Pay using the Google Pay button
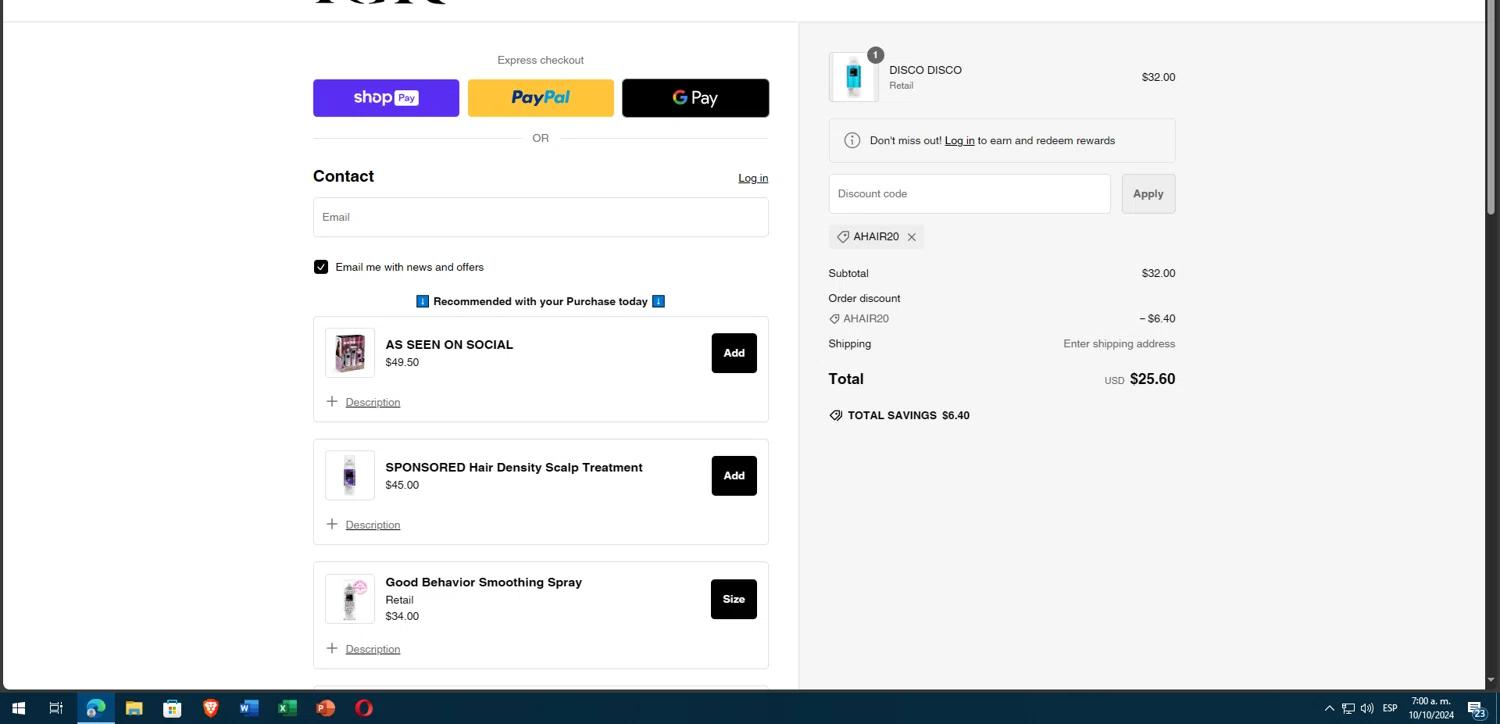 695,98
